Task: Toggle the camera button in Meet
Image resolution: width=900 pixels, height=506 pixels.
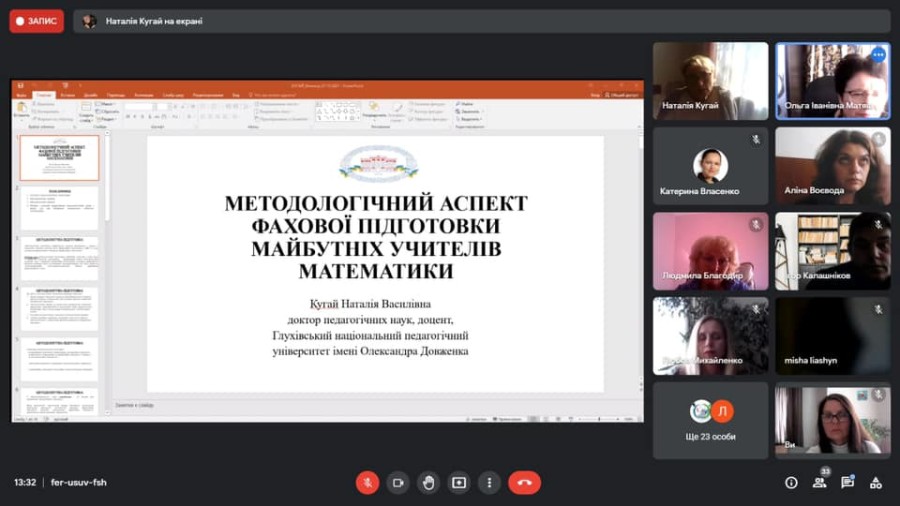Action: pyautogui.click(x=398, y=482)
